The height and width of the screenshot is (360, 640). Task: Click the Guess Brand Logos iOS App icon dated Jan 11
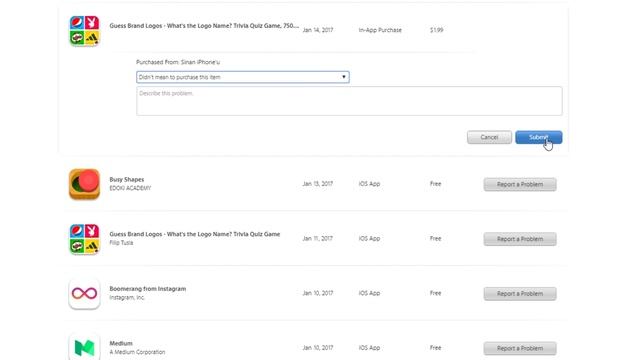click(x=84, y=239)
